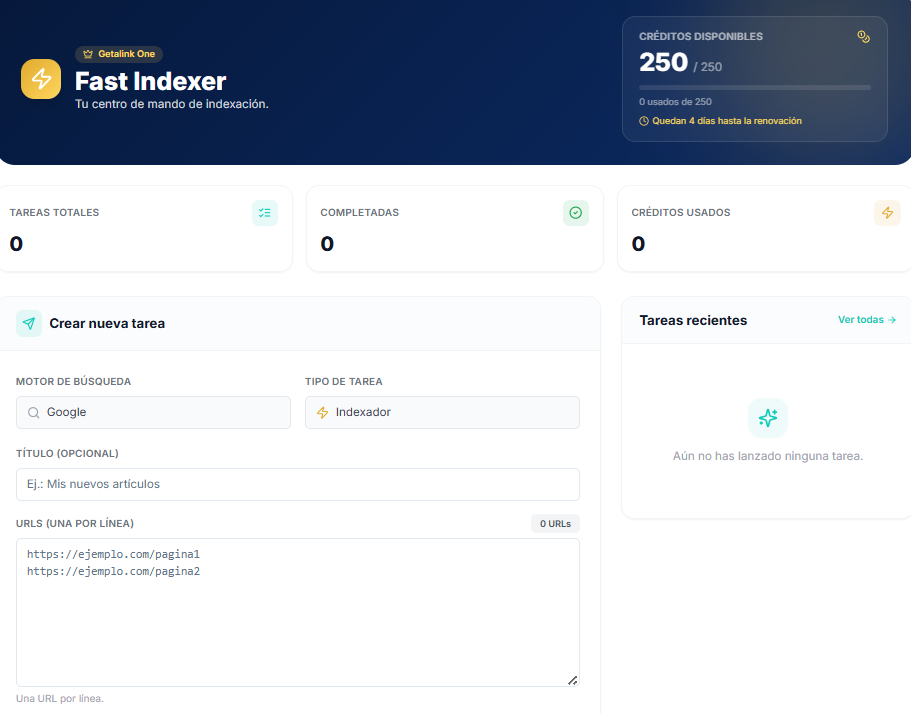Click the Getalink One badge
Image resolution: width=911 pixels, height=714 pixels.
pos(119,54)
